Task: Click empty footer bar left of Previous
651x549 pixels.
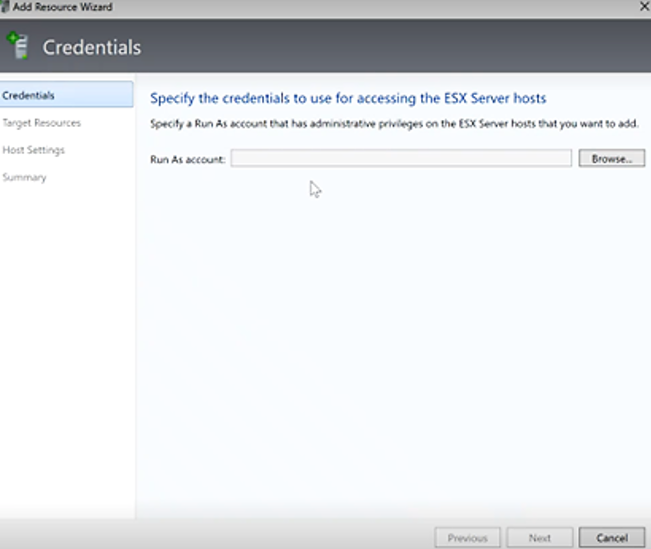Action: (250, 537)
